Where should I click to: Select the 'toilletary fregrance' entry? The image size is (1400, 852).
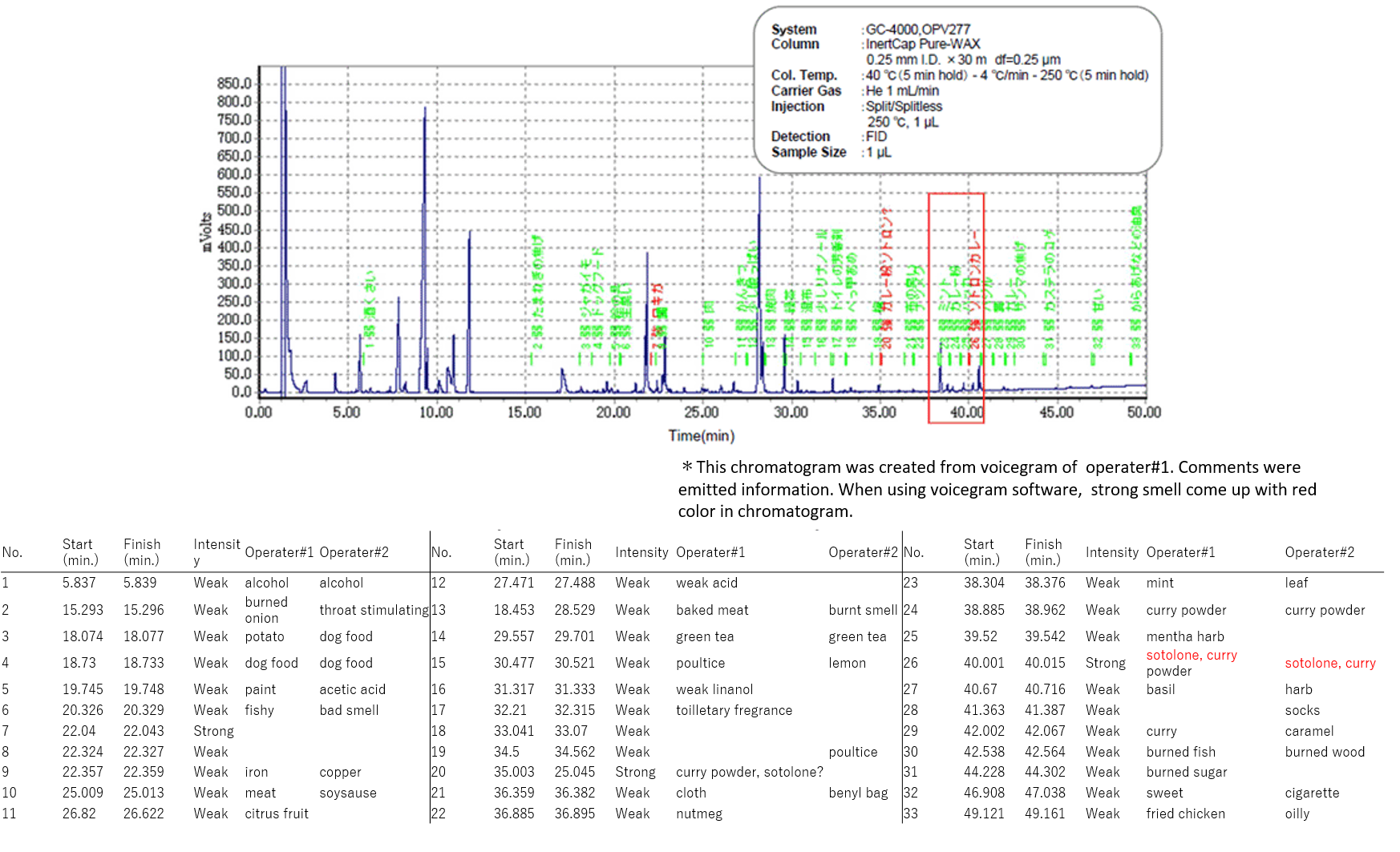(734, 710)
